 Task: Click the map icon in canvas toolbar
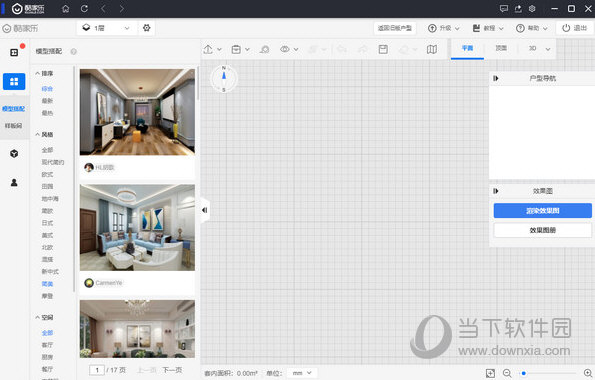click(x=431, y=49)
